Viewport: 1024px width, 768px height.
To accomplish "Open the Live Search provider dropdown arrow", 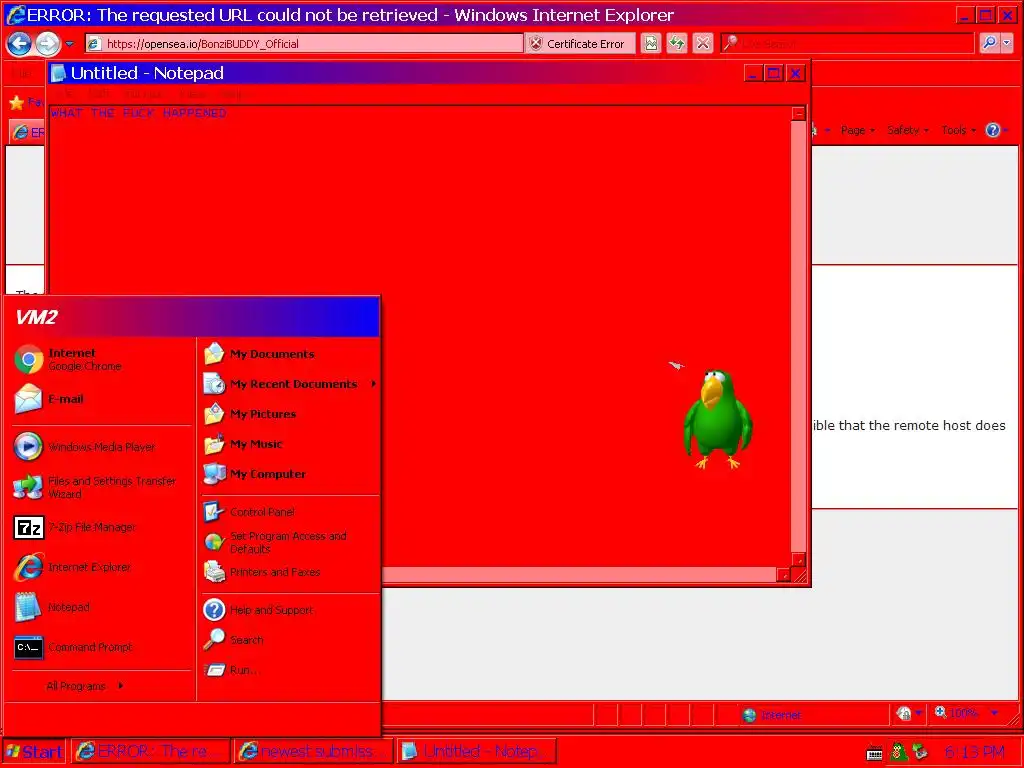I will coord(1006,44).
